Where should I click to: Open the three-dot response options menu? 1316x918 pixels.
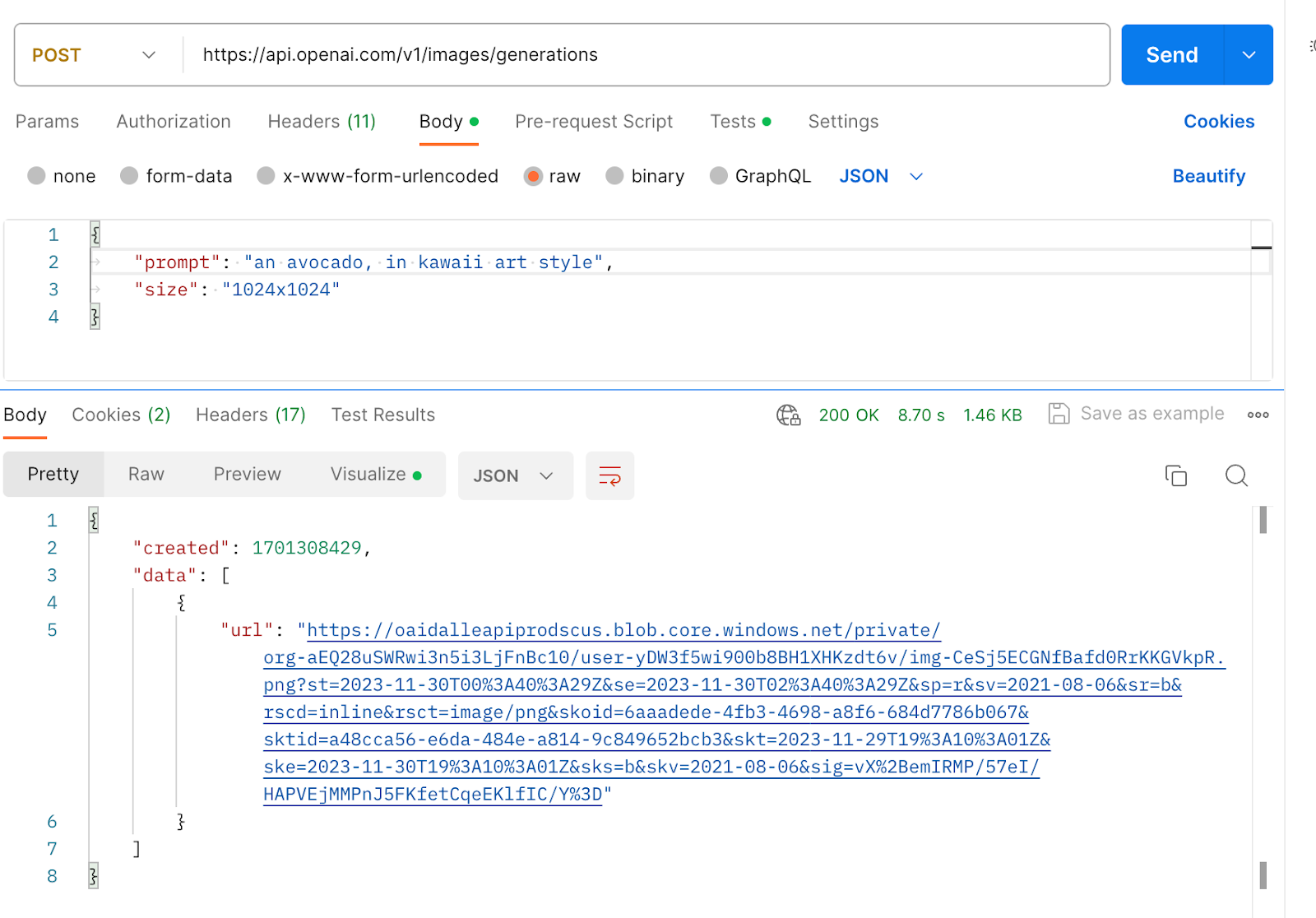tap(1258, 415)
